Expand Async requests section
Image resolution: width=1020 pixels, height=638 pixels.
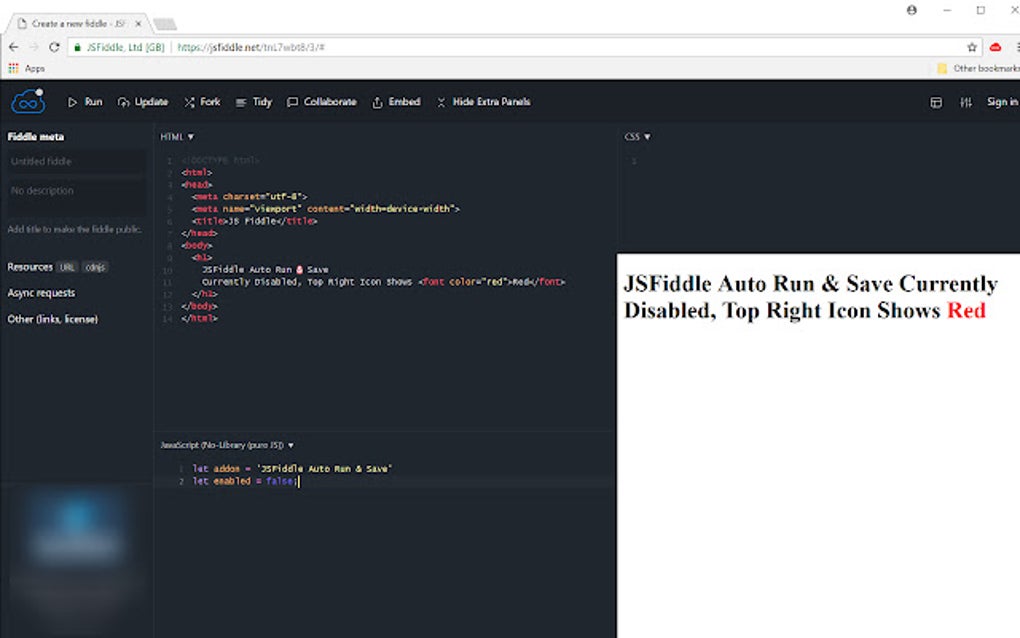click(x=41, y=293)
